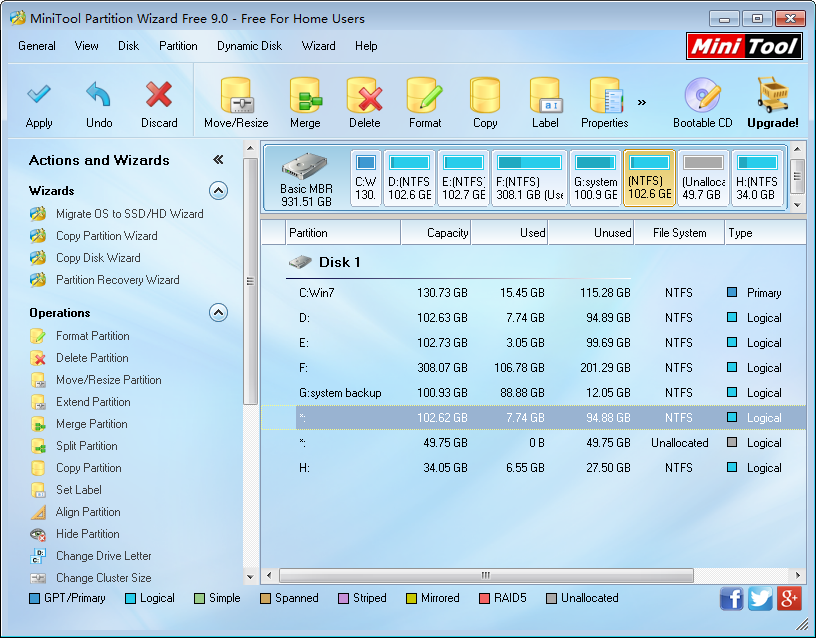Open the Facebook share icon

tap(731, 598)
